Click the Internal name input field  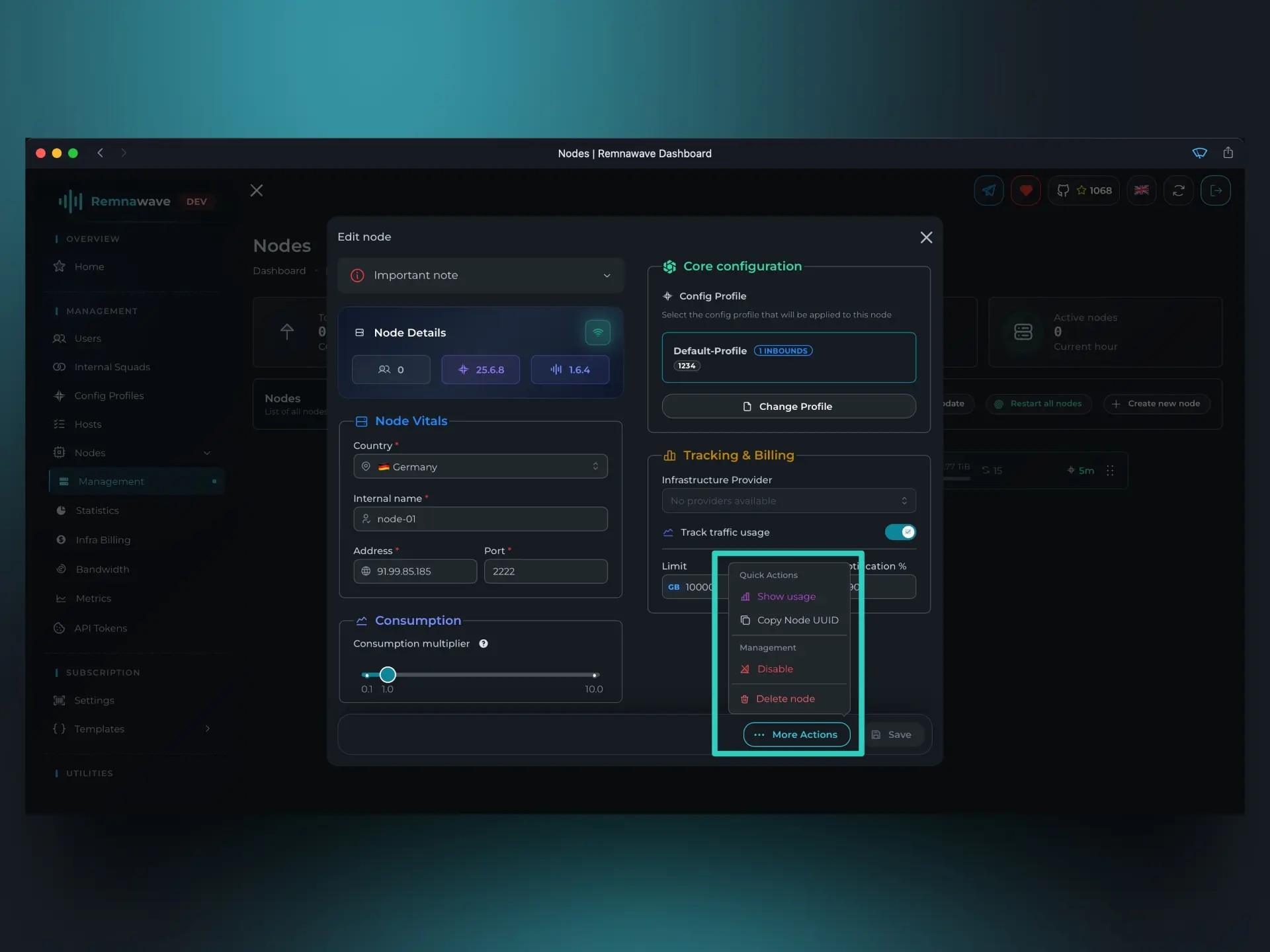click(481, 519)
